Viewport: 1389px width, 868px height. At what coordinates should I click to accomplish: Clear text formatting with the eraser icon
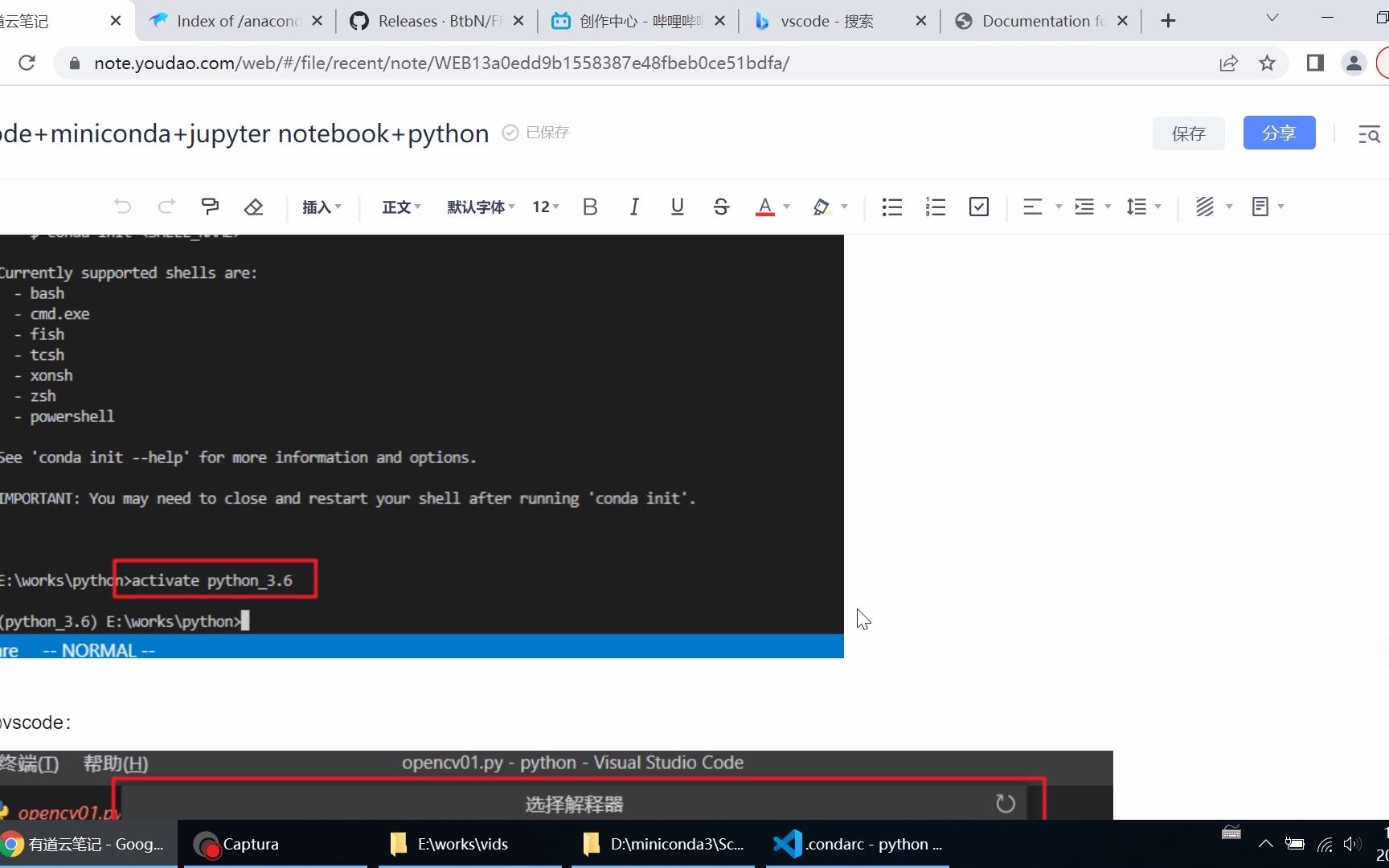[253, 207]
